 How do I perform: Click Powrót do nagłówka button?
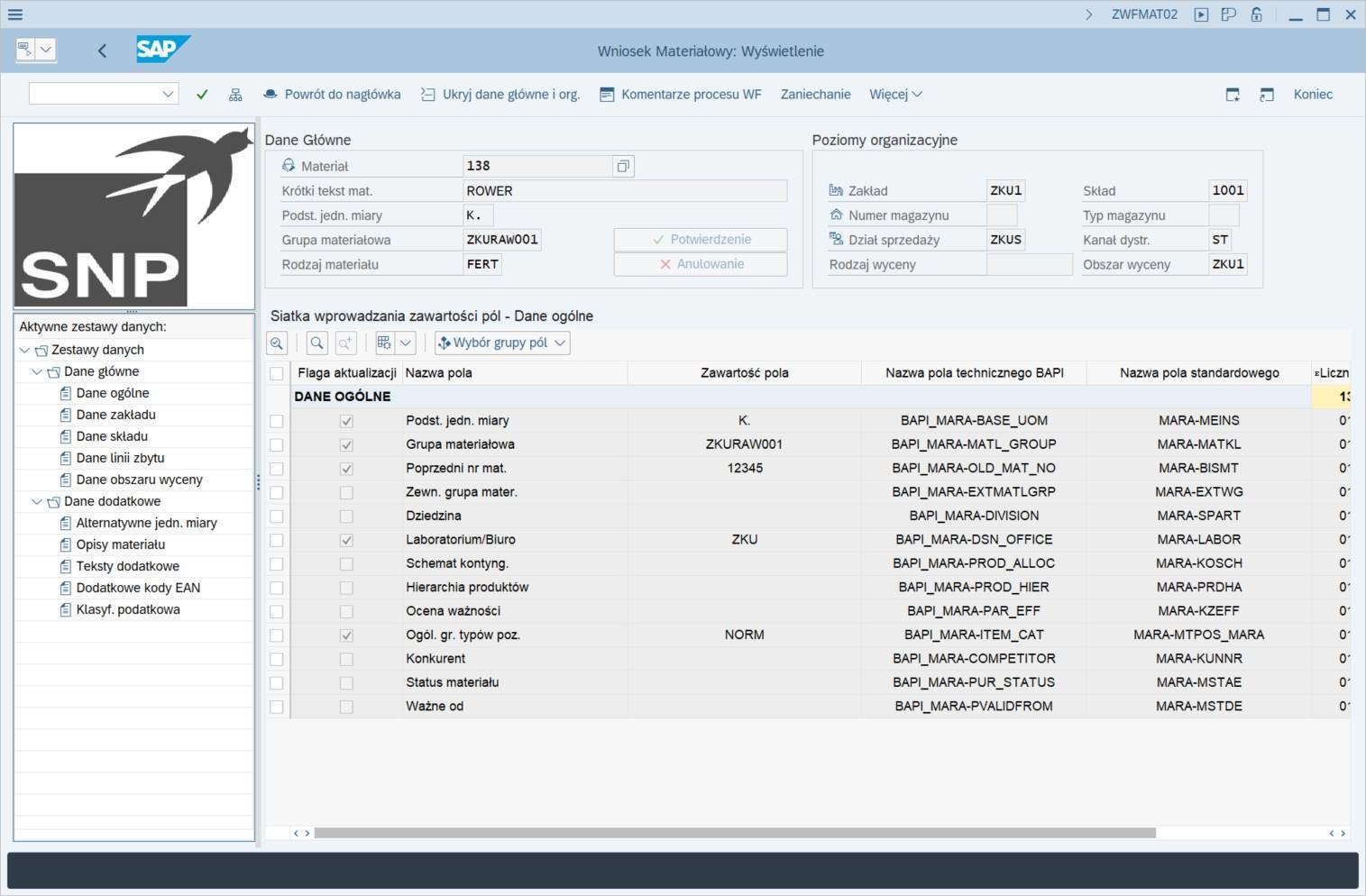(x=332, y=95)
